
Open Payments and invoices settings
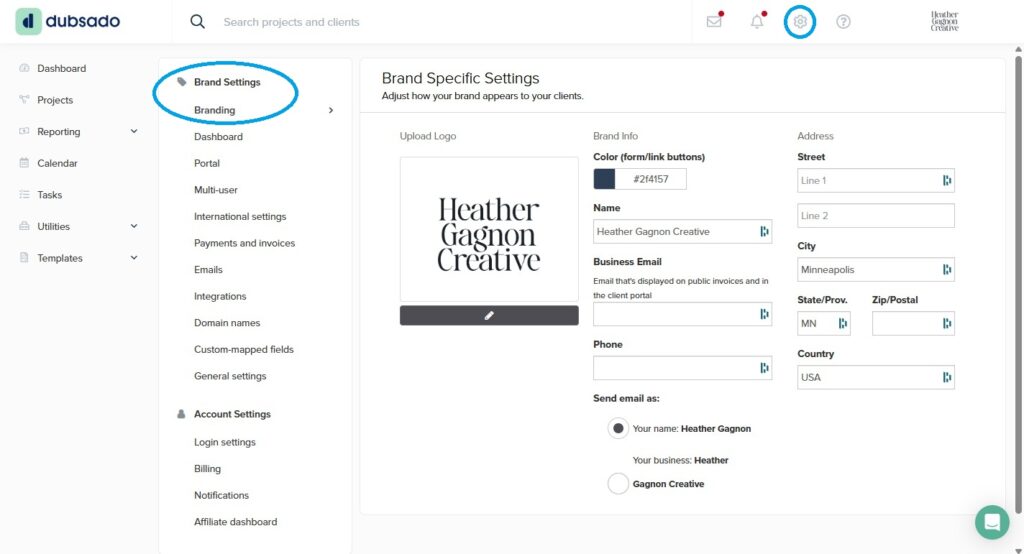tap(244, 243)
